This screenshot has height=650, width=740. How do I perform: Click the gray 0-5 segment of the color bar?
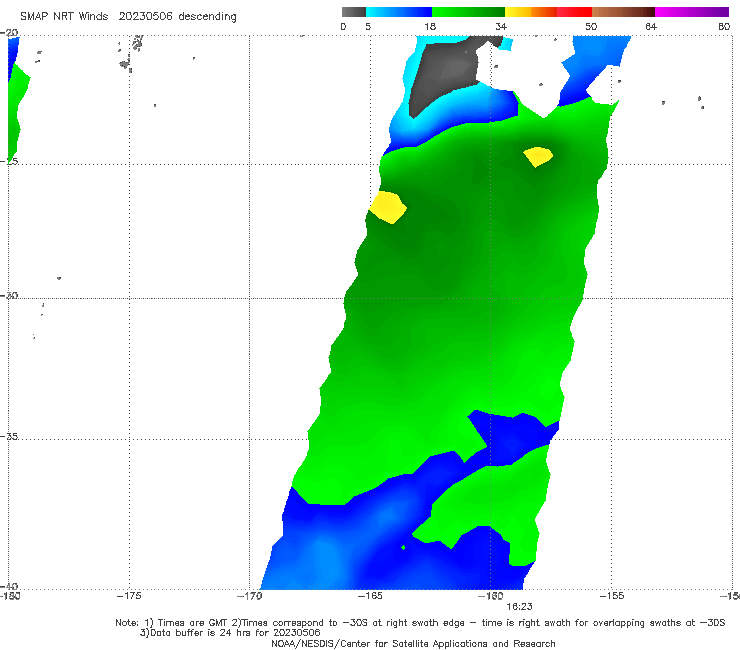(353, 12)
